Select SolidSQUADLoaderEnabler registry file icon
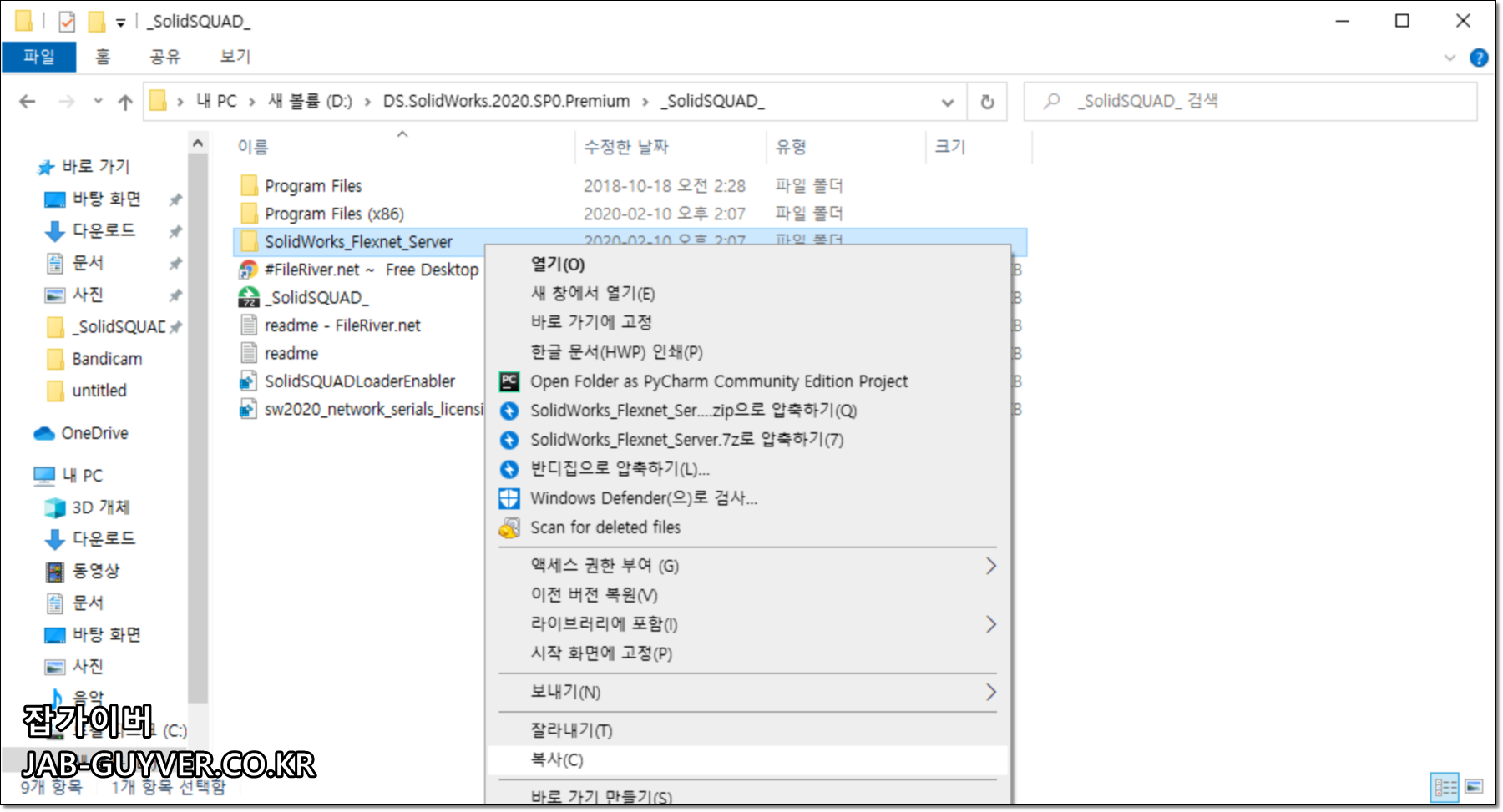Image resolution: width=1503 pixels, height=812 pixels. click(x=248, y=381)
